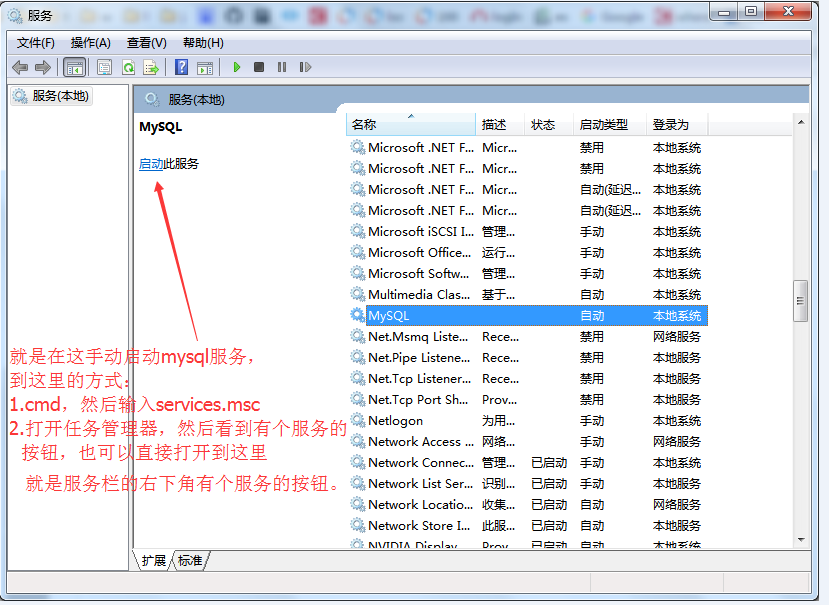Select the Network Access ... service
Screen dimensions: 829x605
pos(529,441)
